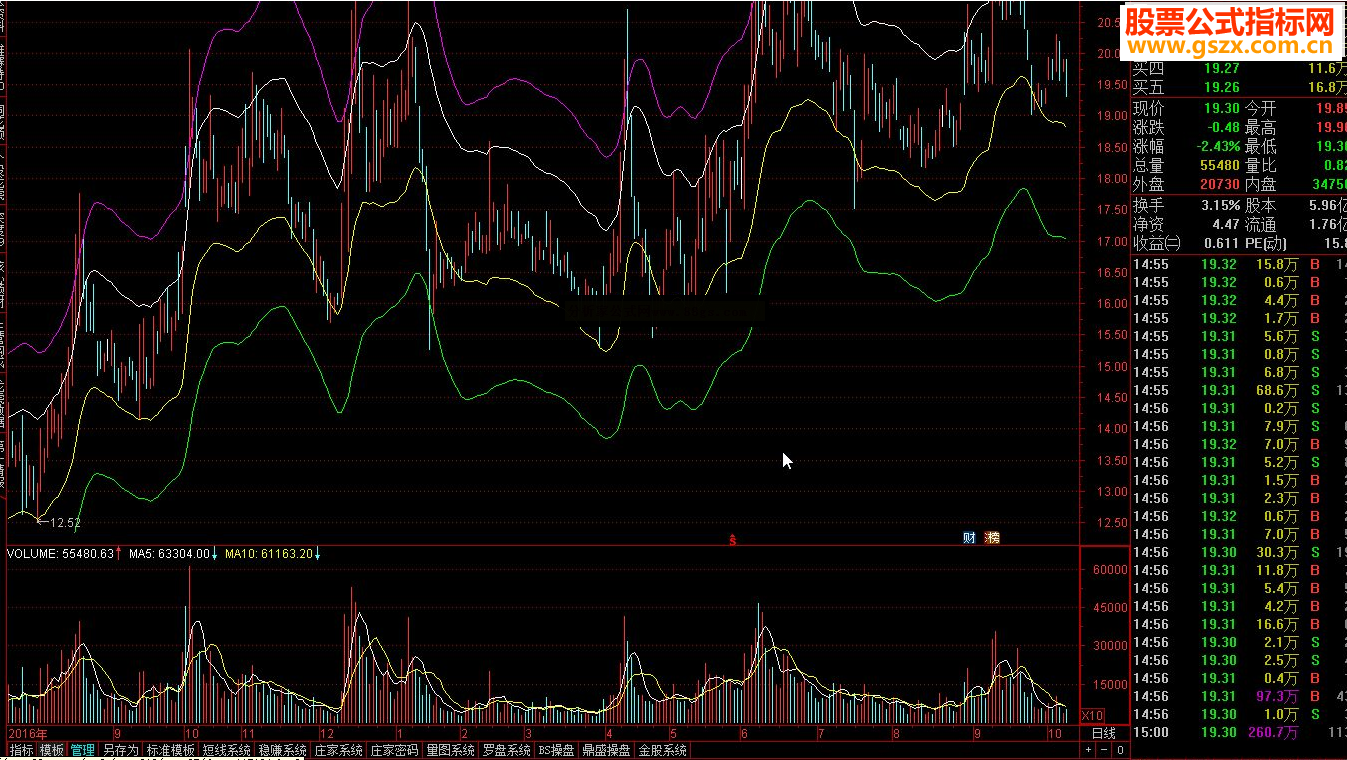
Task: Click 买五 price 19.26
Action: coord(1221,87)
